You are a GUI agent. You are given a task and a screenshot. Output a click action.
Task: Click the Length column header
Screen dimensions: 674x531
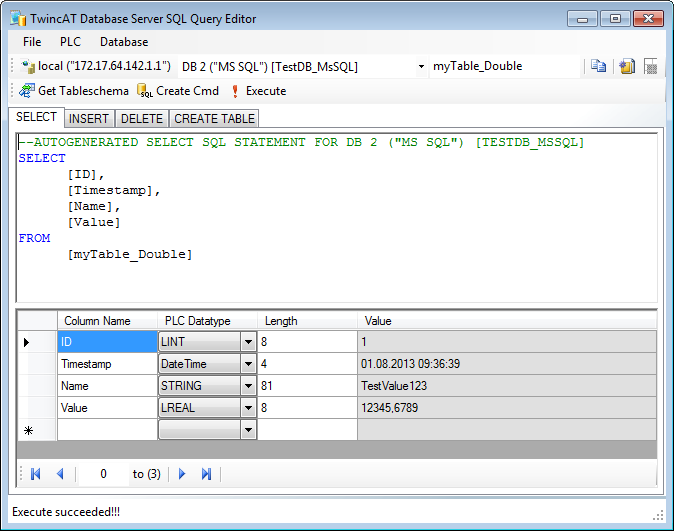tap(307, 321)
